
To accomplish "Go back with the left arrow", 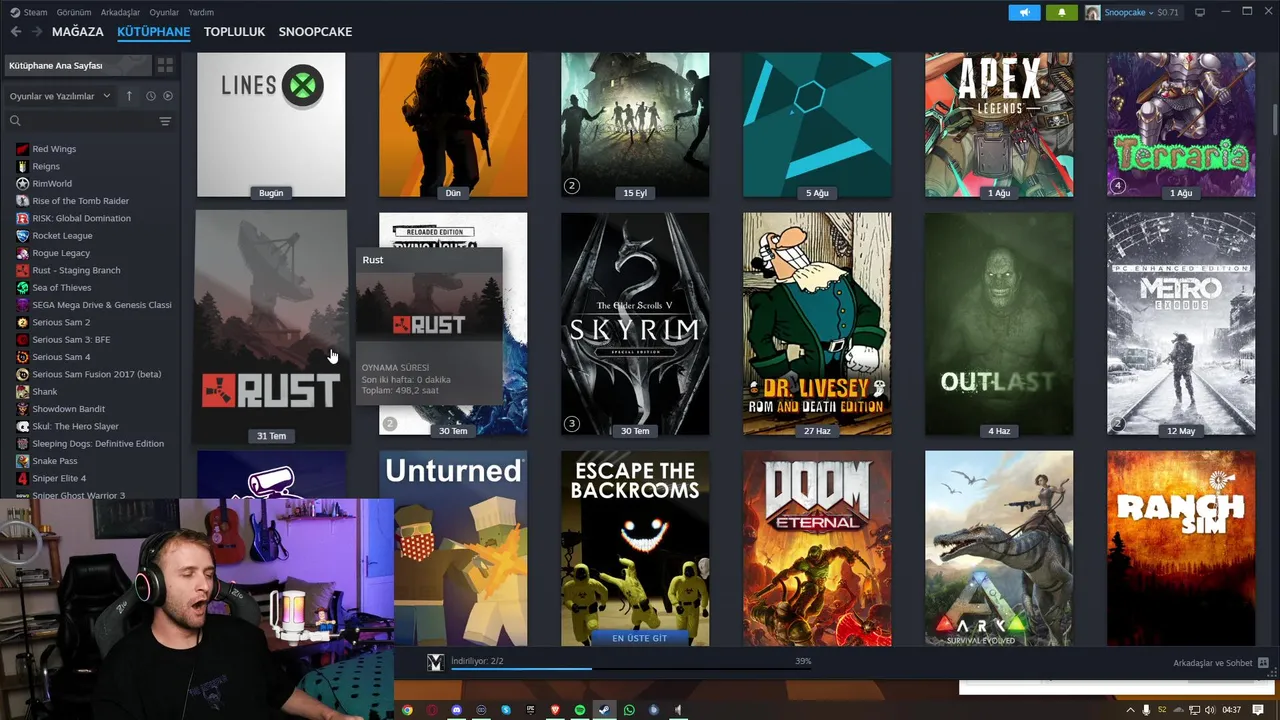I will coord(16,32).
